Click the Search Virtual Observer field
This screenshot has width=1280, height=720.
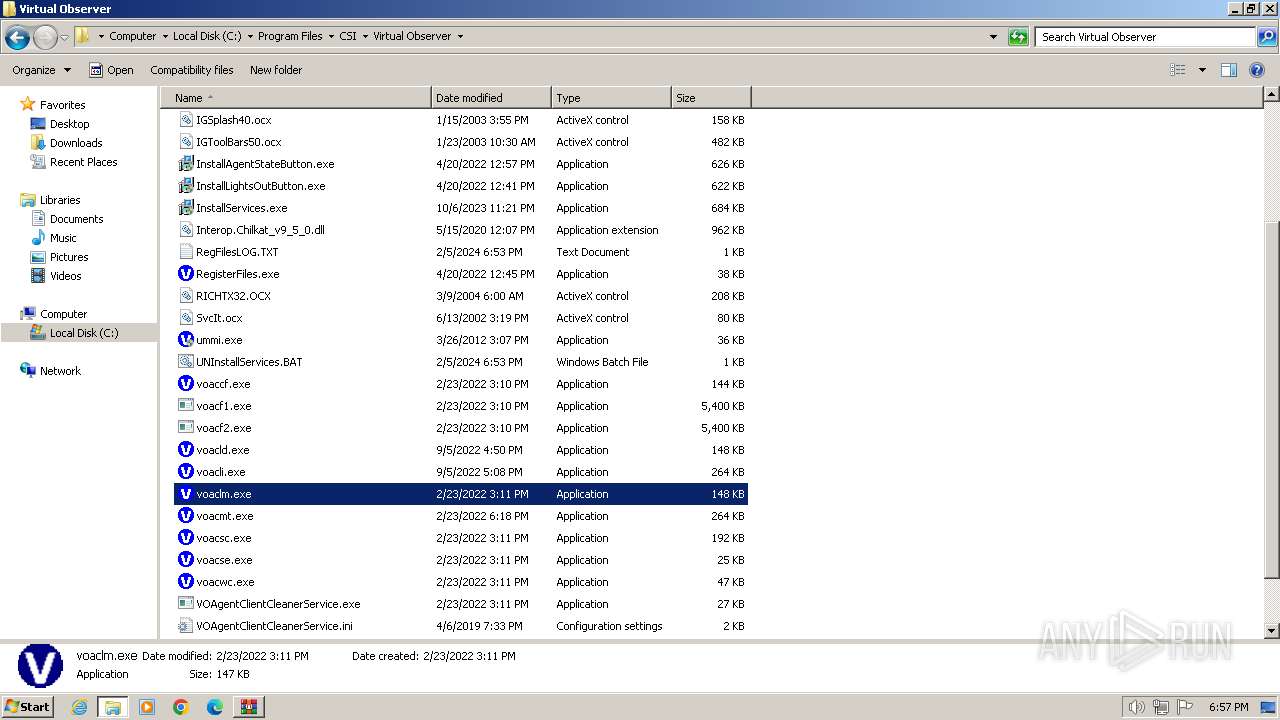pyautogui.click(x=1145, y=37)
